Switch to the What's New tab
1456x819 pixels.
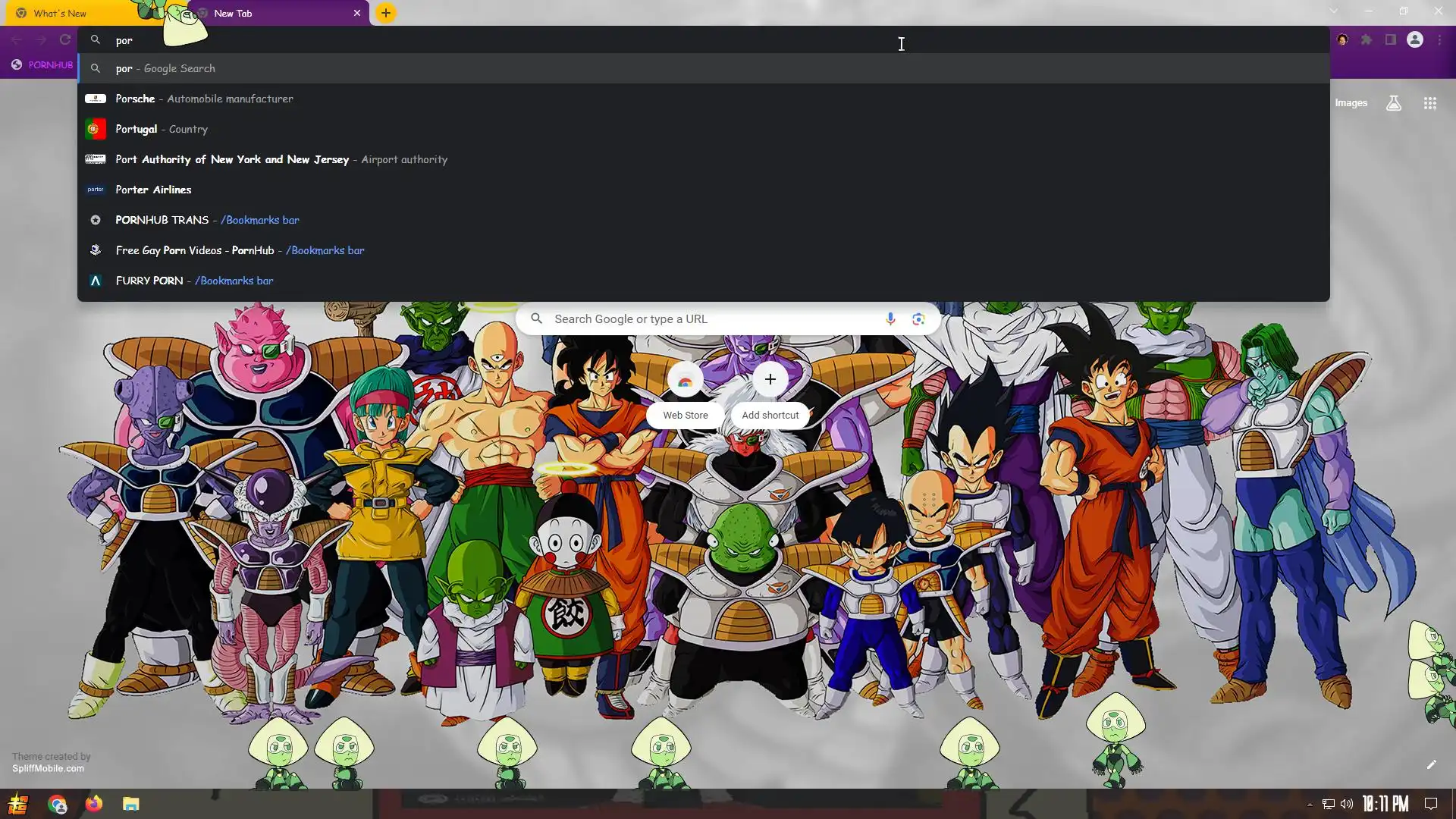[61, 13]
